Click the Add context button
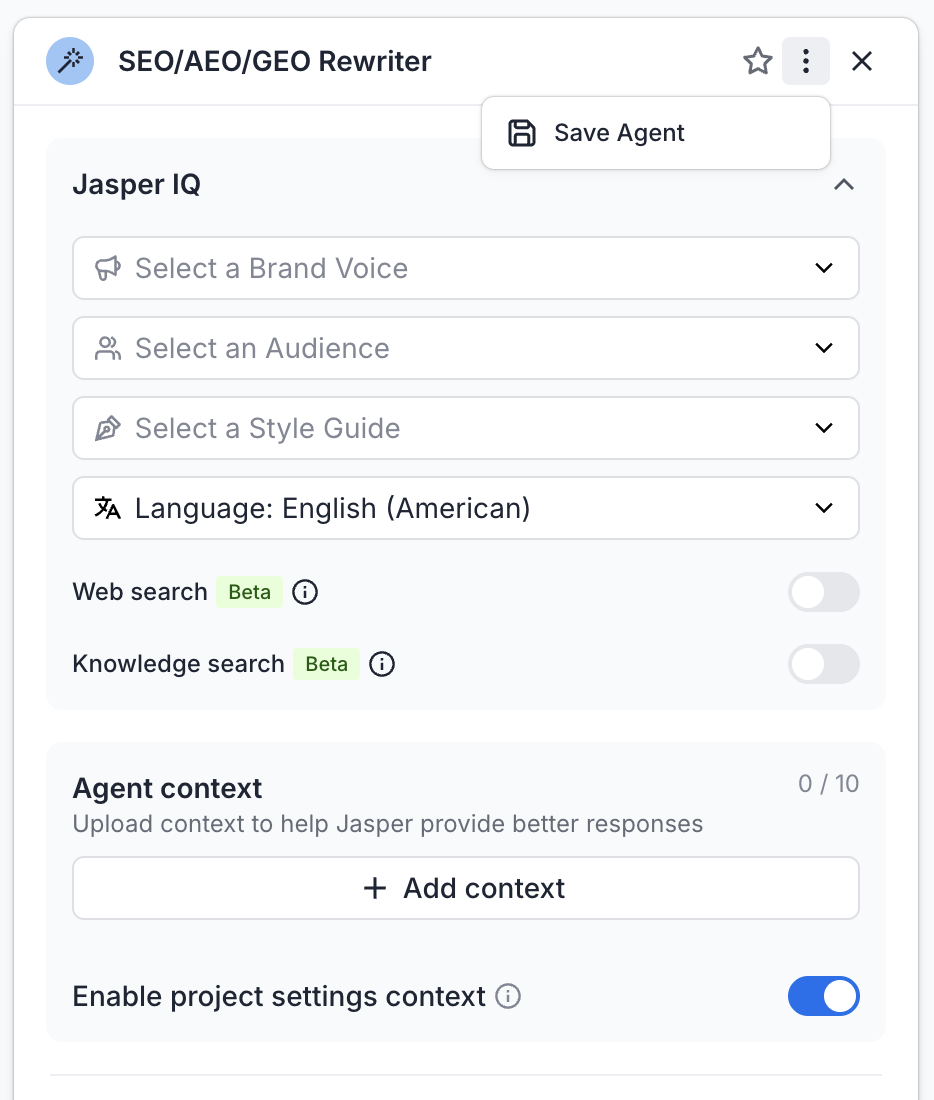The image size is (934, 1100). (x=465, y=888)
